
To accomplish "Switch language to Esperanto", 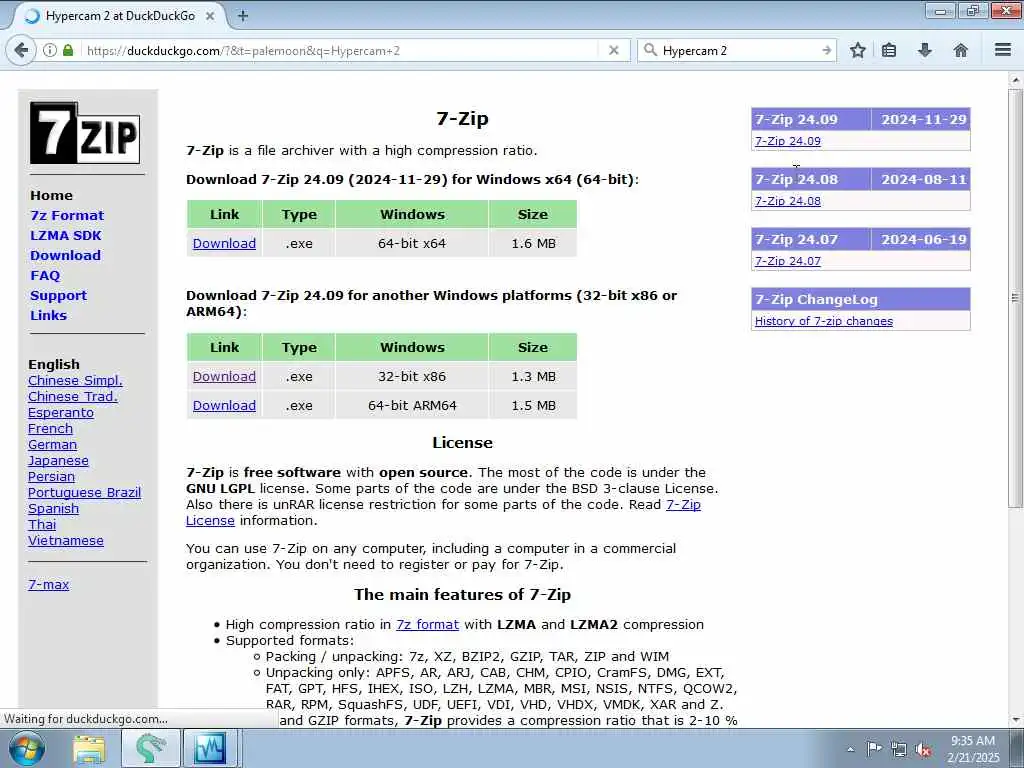I will click(61, 413).
